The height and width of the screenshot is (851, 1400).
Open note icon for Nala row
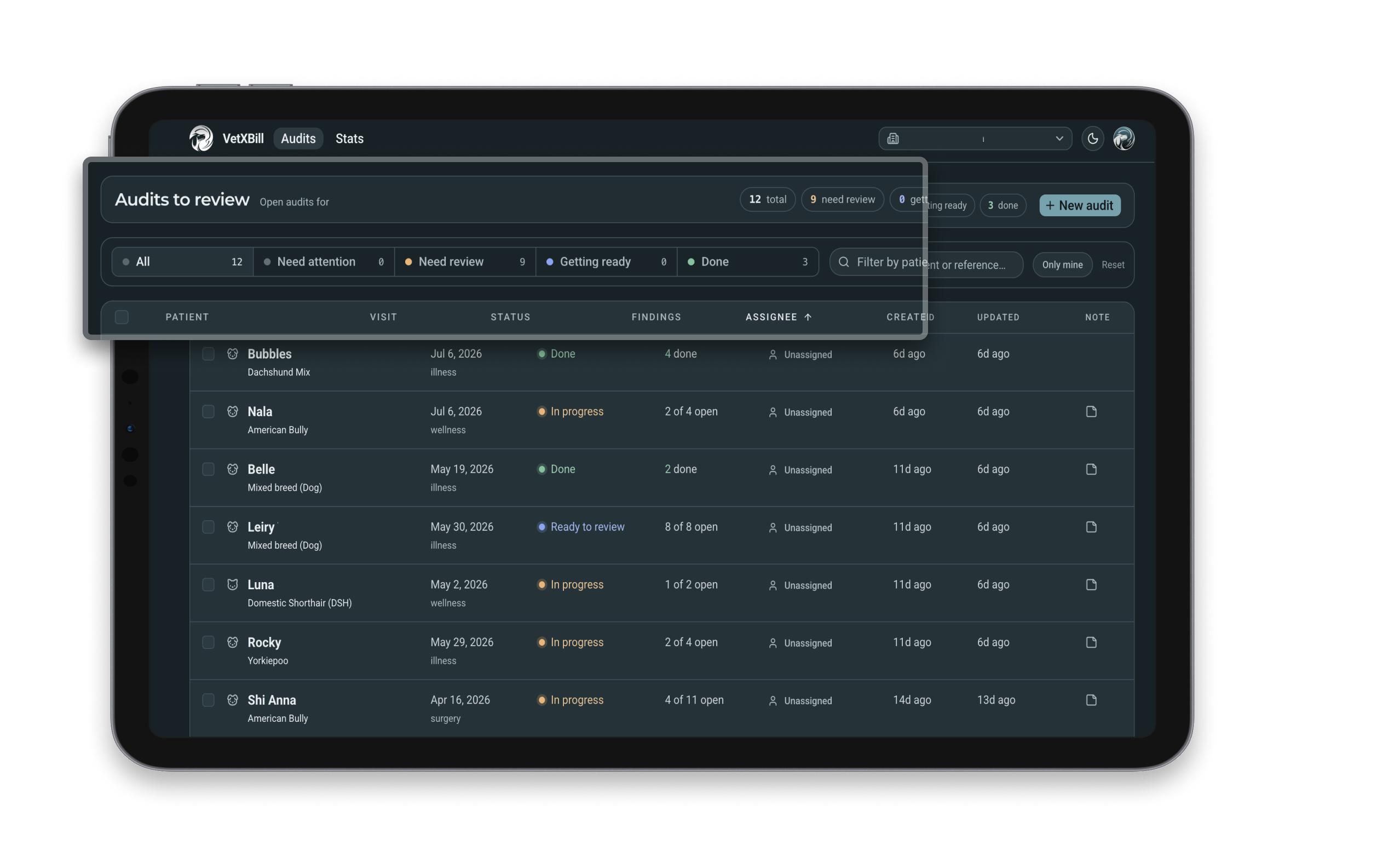[x=1091, y=412]
